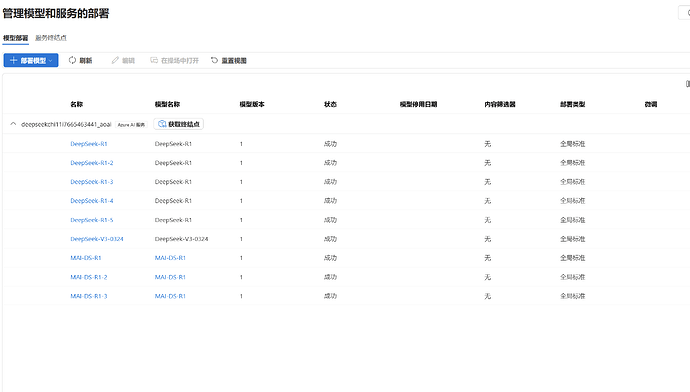Click version 1 in DeepSeek-R1 row

coord(241,144)
